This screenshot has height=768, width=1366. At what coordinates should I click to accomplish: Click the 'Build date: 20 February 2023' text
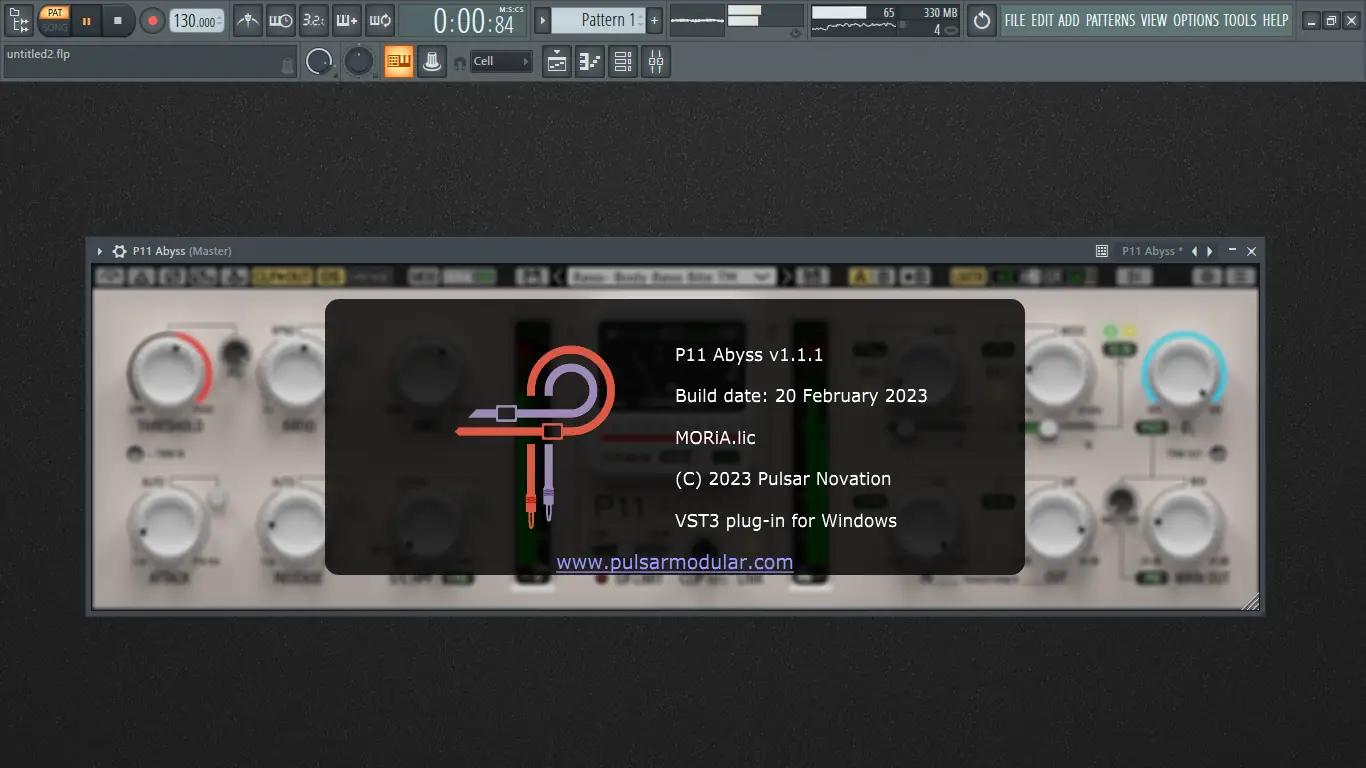801,396
